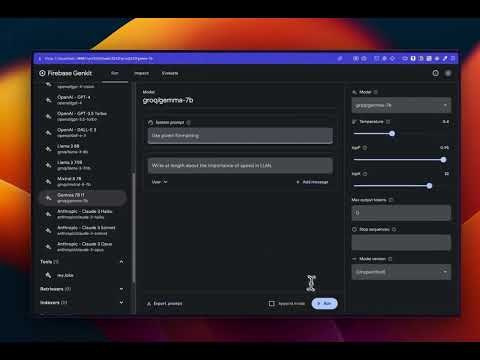The image size is (480, 360).
Task: Open the System prompt info icon
Action: point(188,123)
